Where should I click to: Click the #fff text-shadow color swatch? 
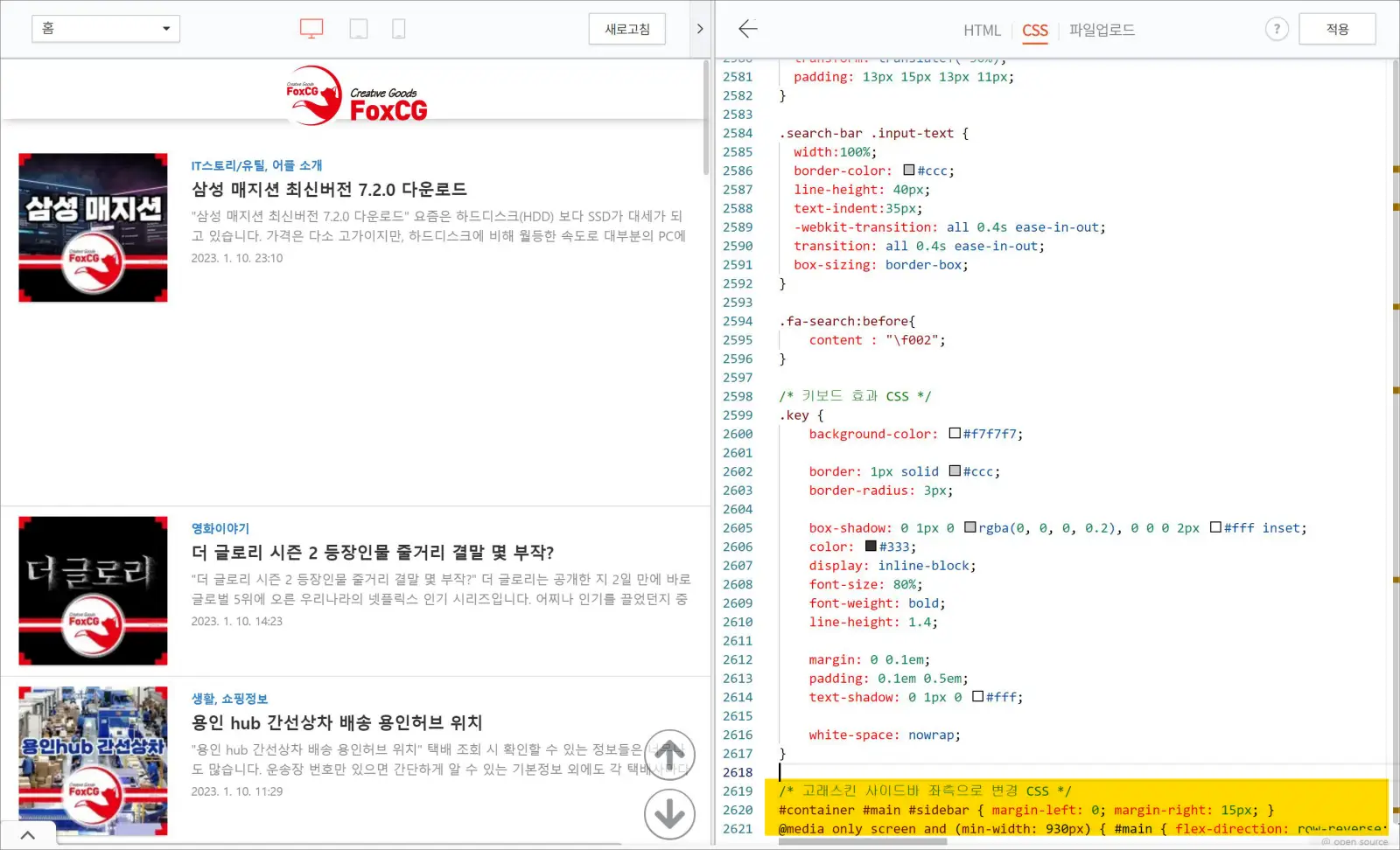click(977, 697)
